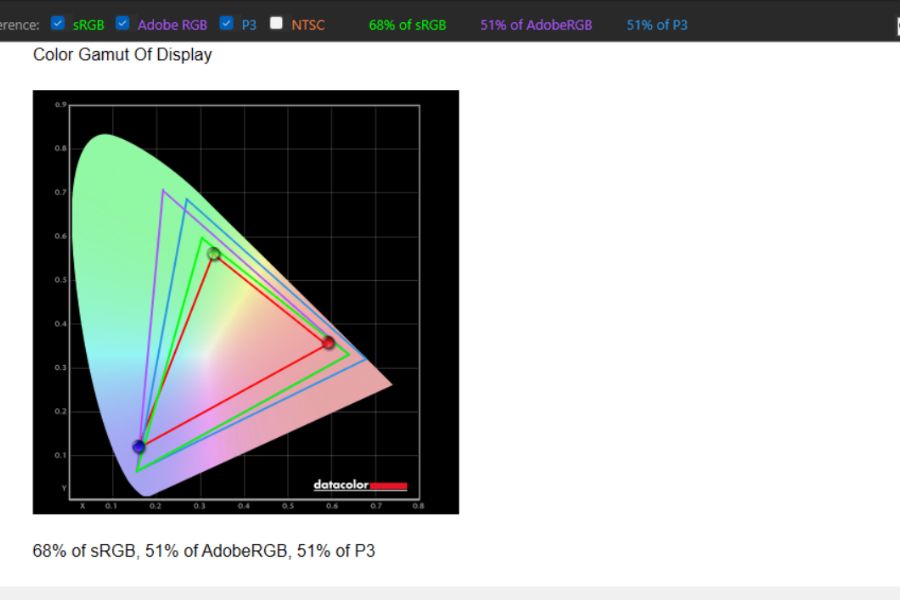Click the "51% of P3" result in top bar
This screenshot has height=600, width=900.
click(x=657, y=25)
